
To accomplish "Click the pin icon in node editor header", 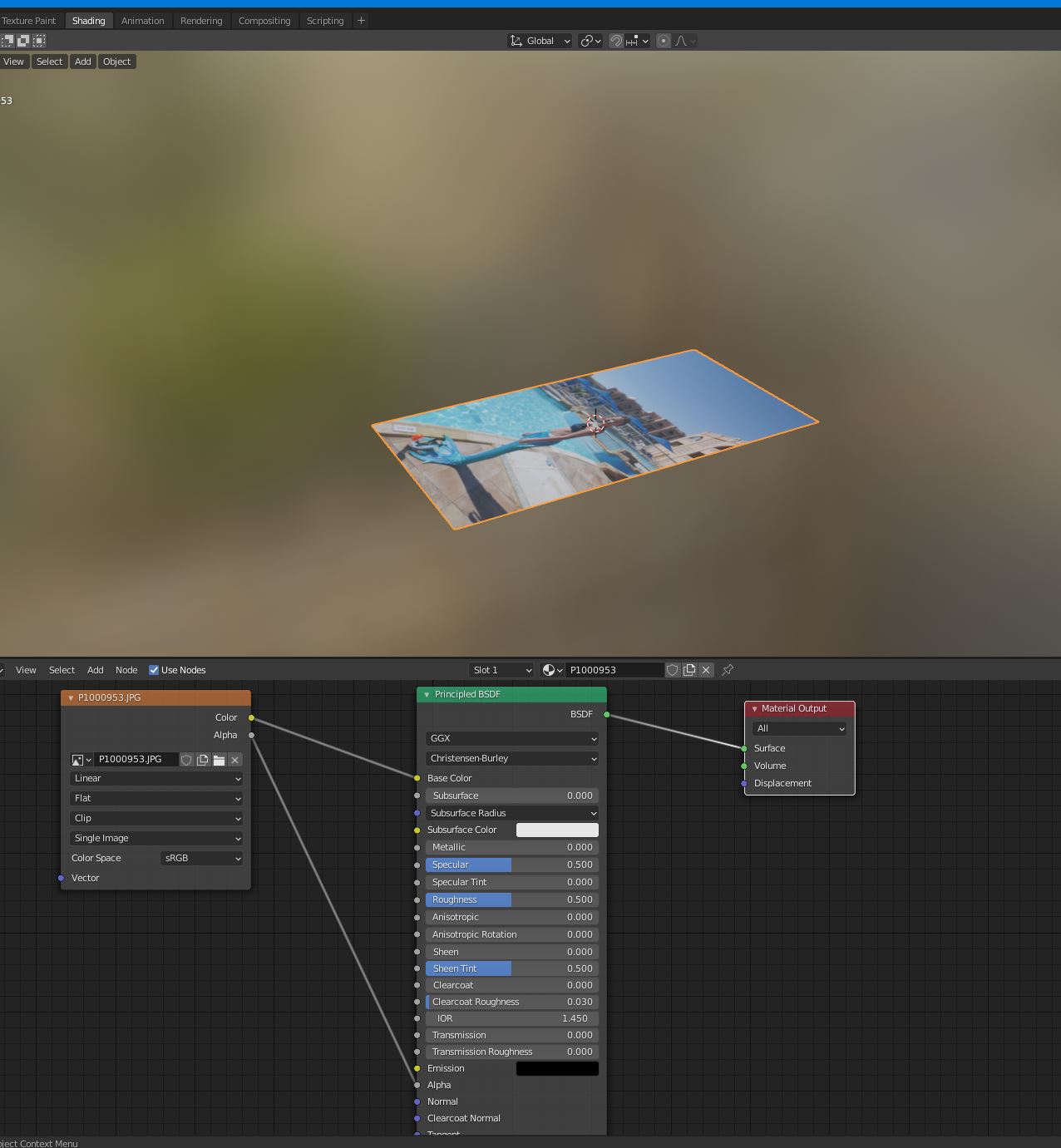I will click(728, 670).
